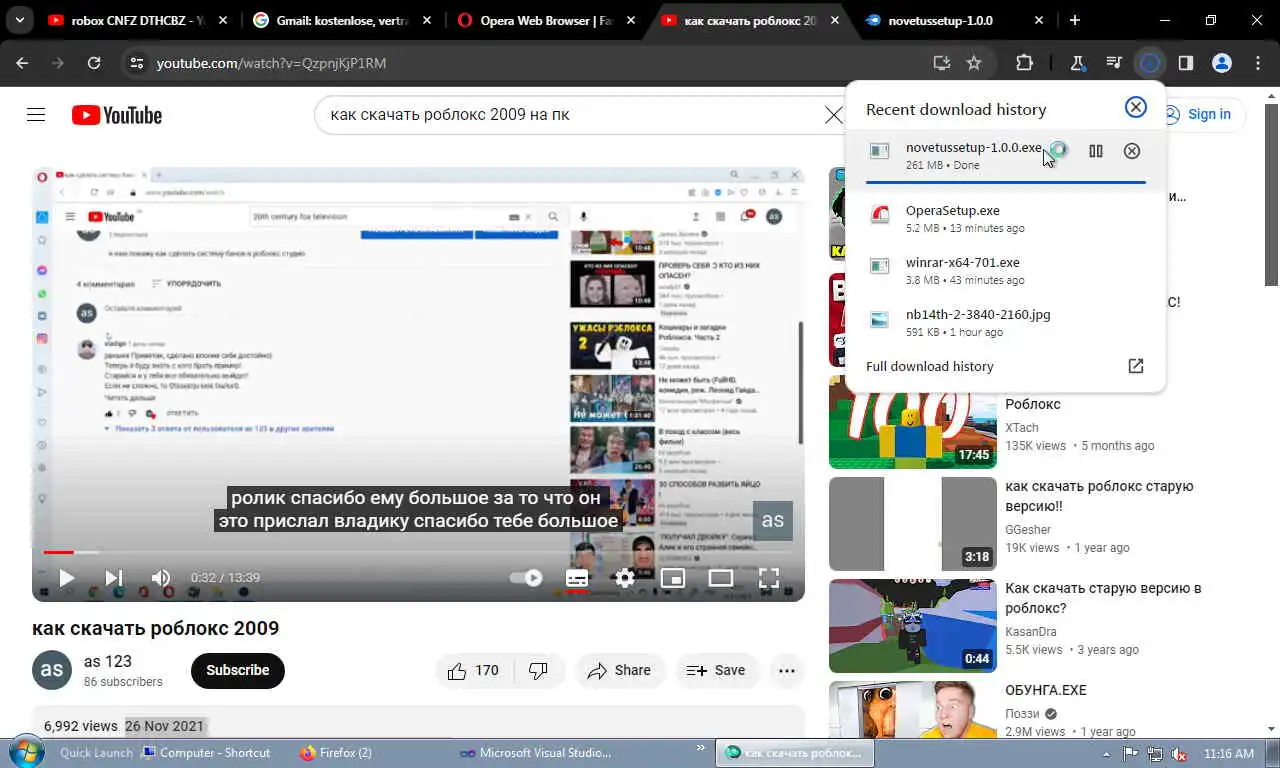Viewport: 1280px width, 768px height.
Task: Share the video
Action: (x=620, y=670)
